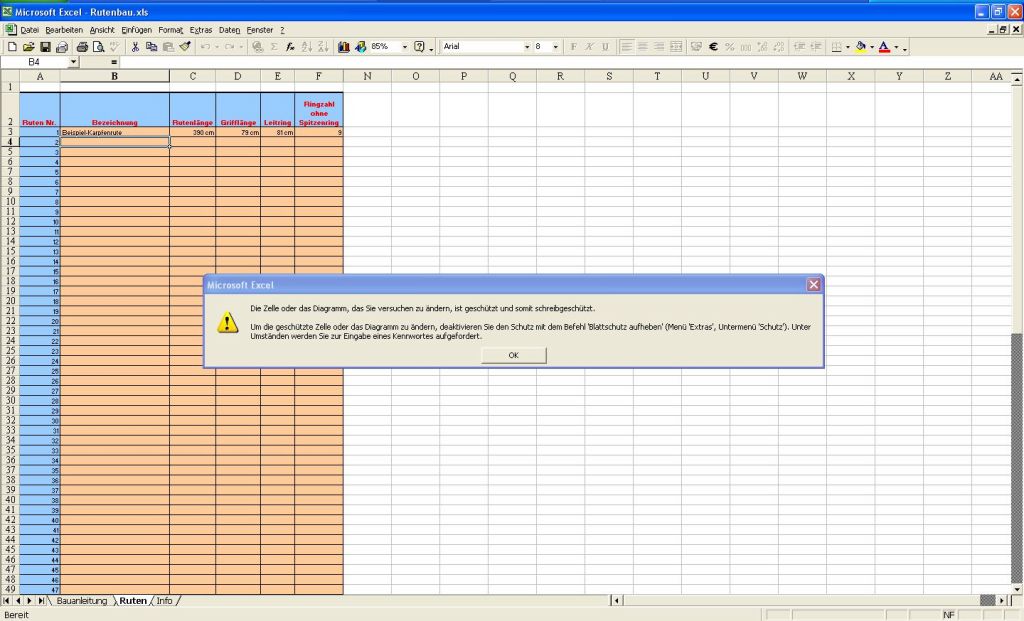Screen dimensions: 1024x621
Task: Select the Format Painter brush icon
Action: click(x=185, y=47)
